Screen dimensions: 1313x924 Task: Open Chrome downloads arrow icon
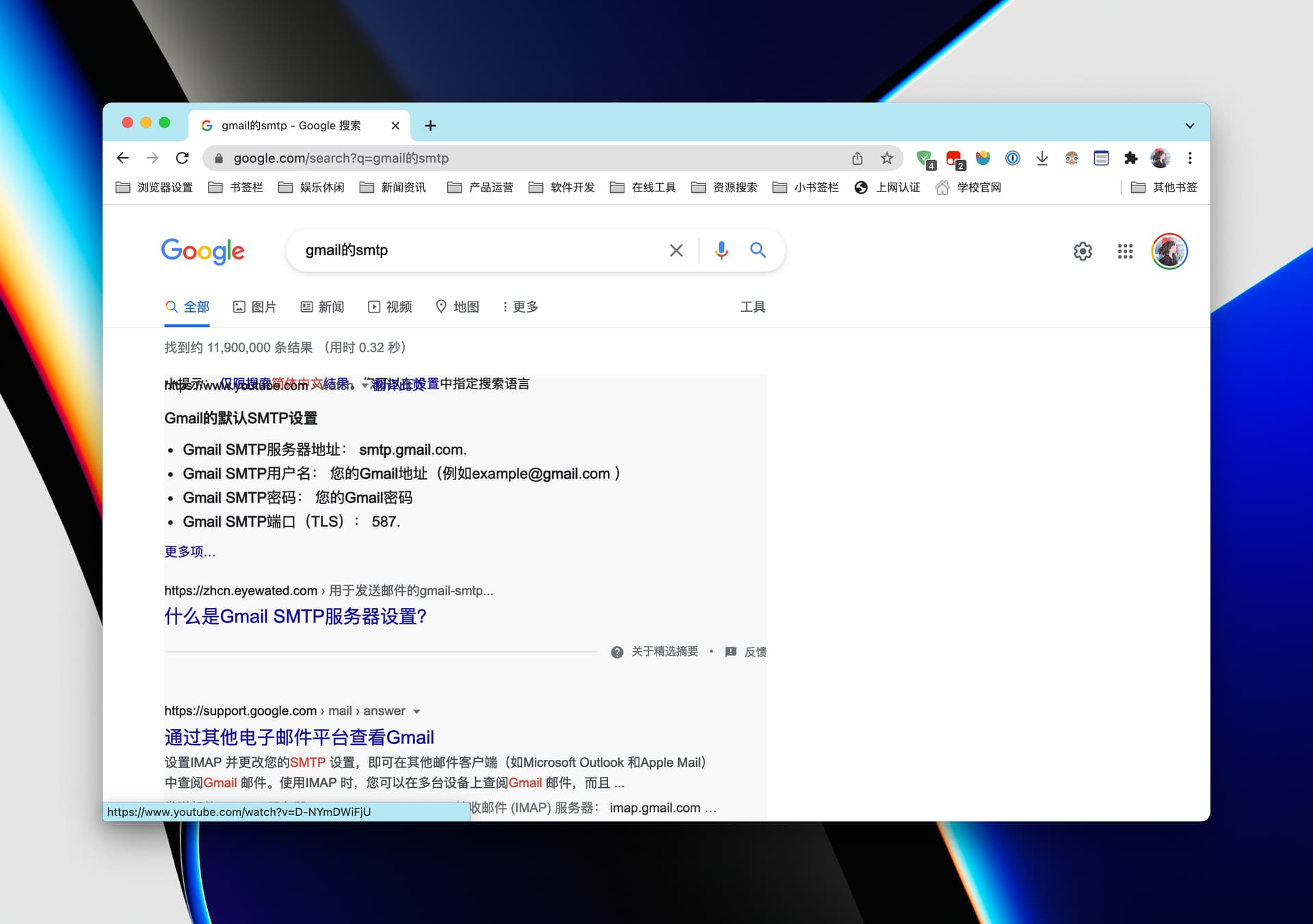(x=1042, y=159)
